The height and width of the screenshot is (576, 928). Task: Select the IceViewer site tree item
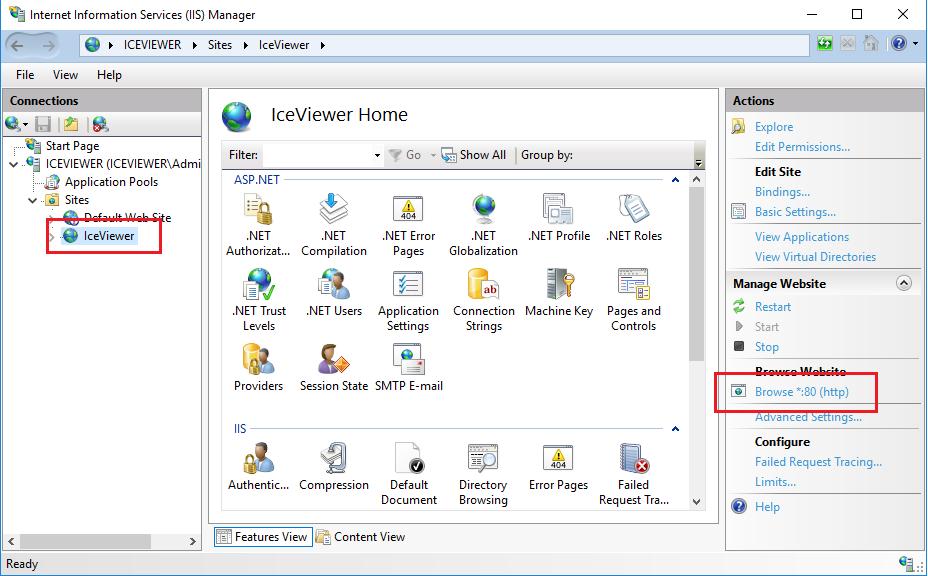(108, 236)
